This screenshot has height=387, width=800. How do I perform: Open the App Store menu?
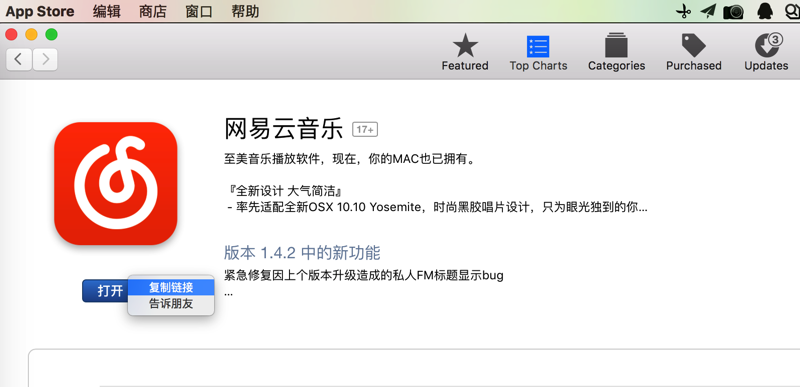coord(40,11)
